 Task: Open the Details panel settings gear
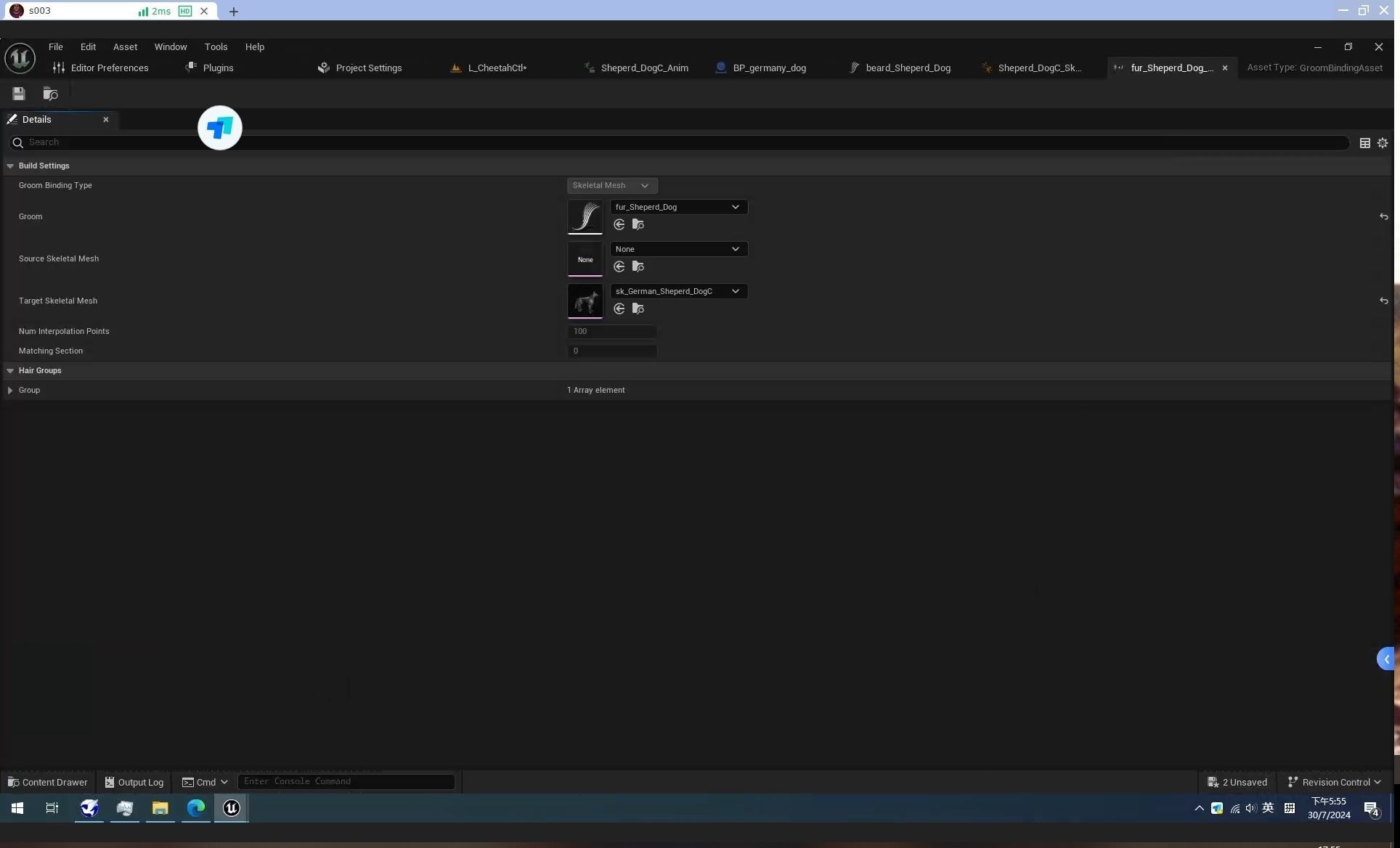click(1383, 143)
